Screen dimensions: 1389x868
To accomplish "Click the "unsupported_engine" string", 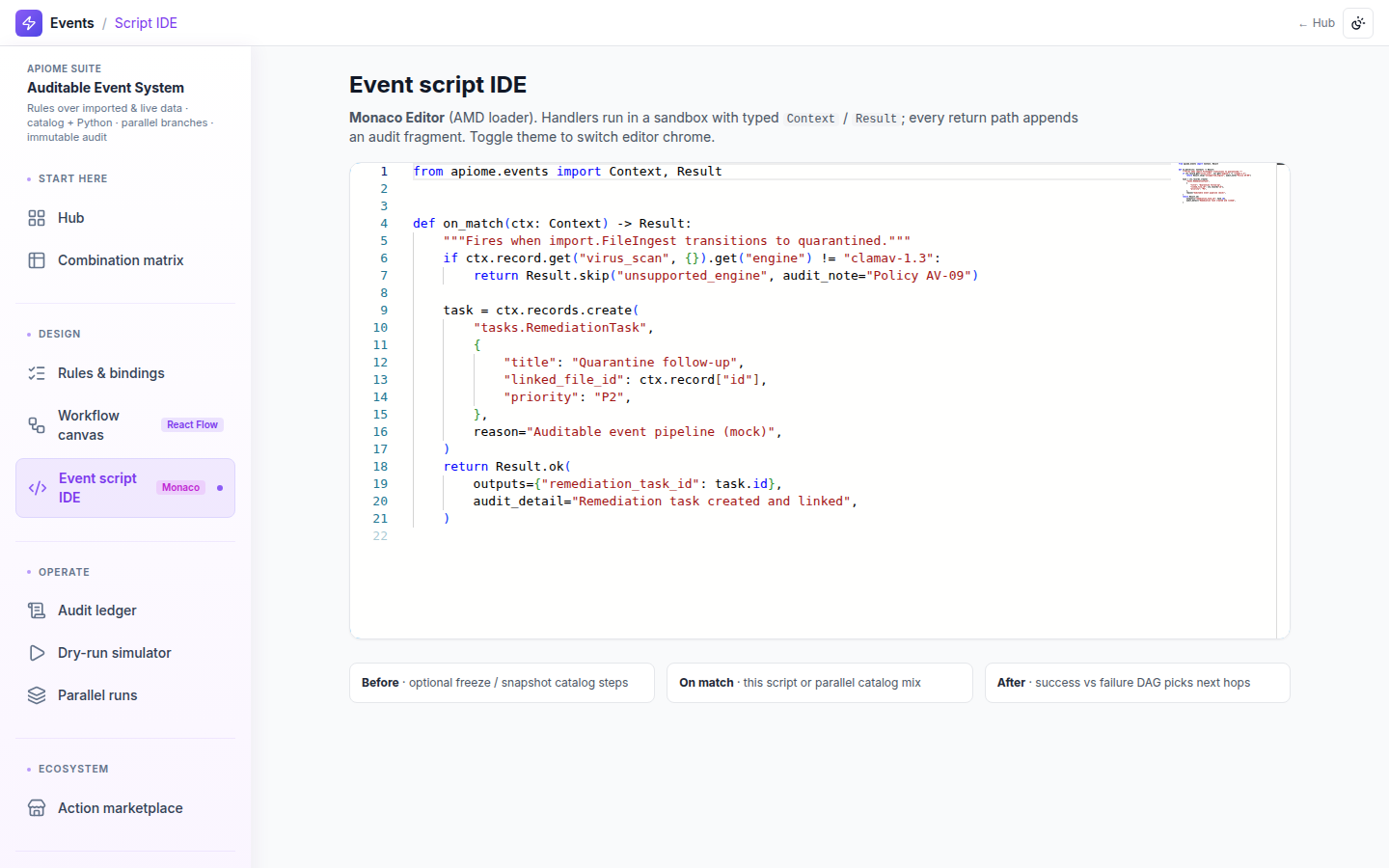I will pyautogui.click(x=692, y=276).
